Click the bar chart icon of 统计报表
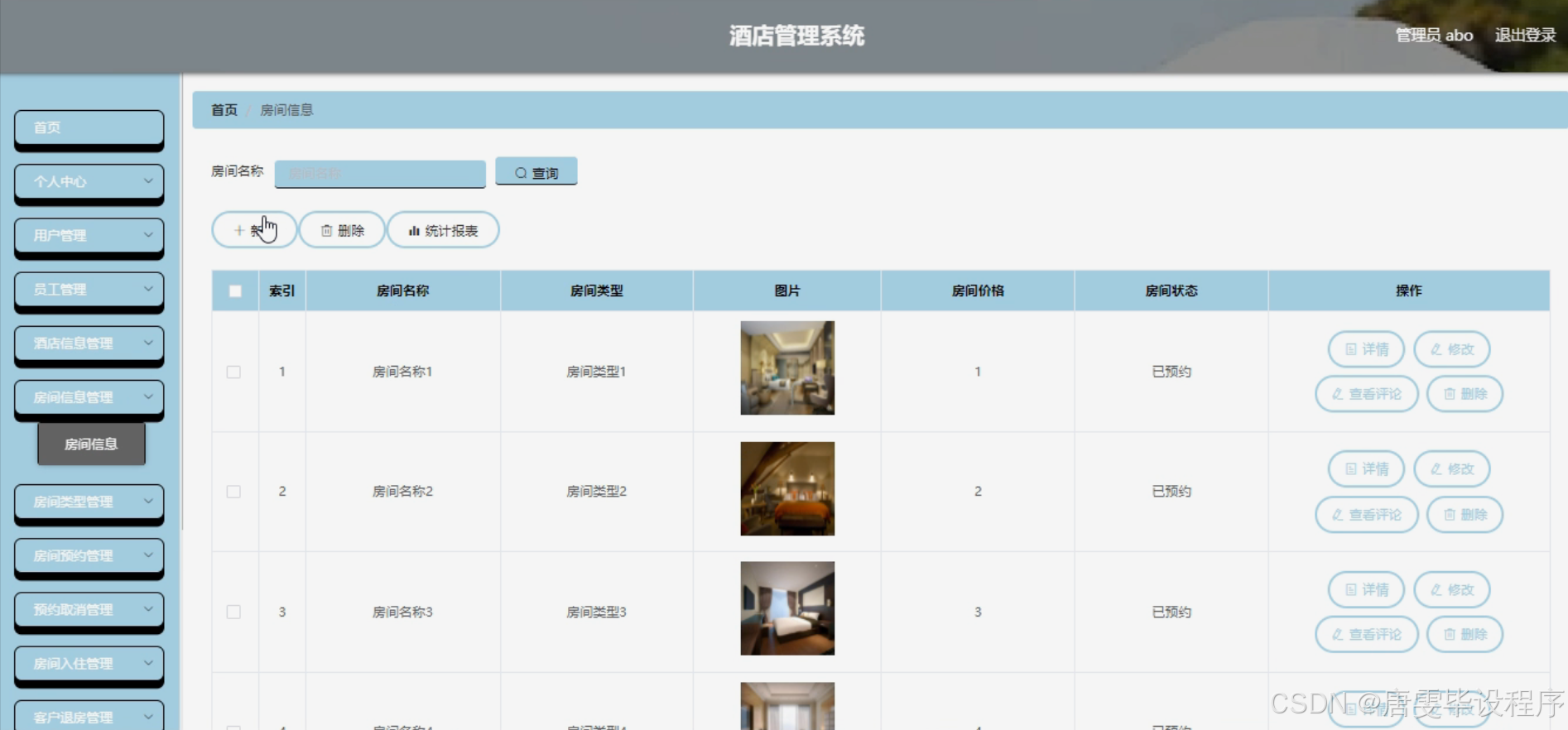 click(414, 231)
